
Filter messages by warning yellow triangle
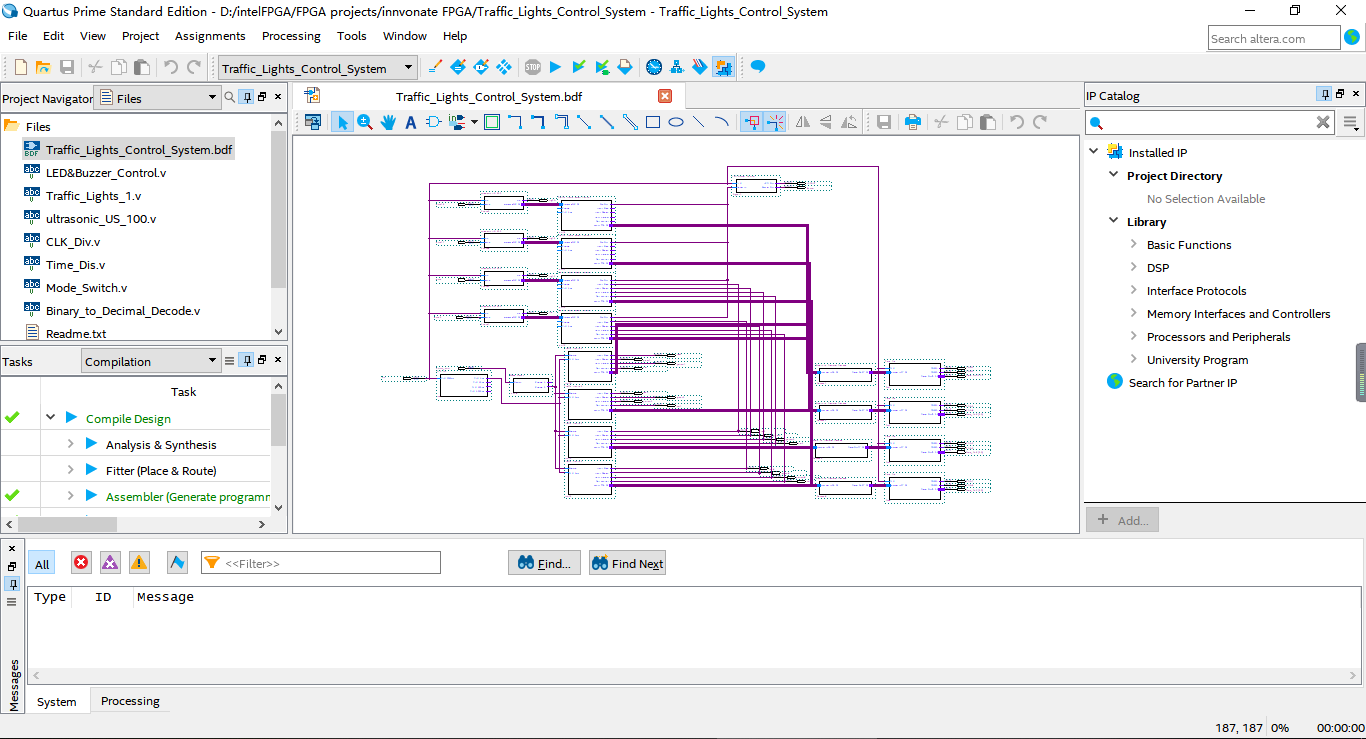[x=139, y=563]
